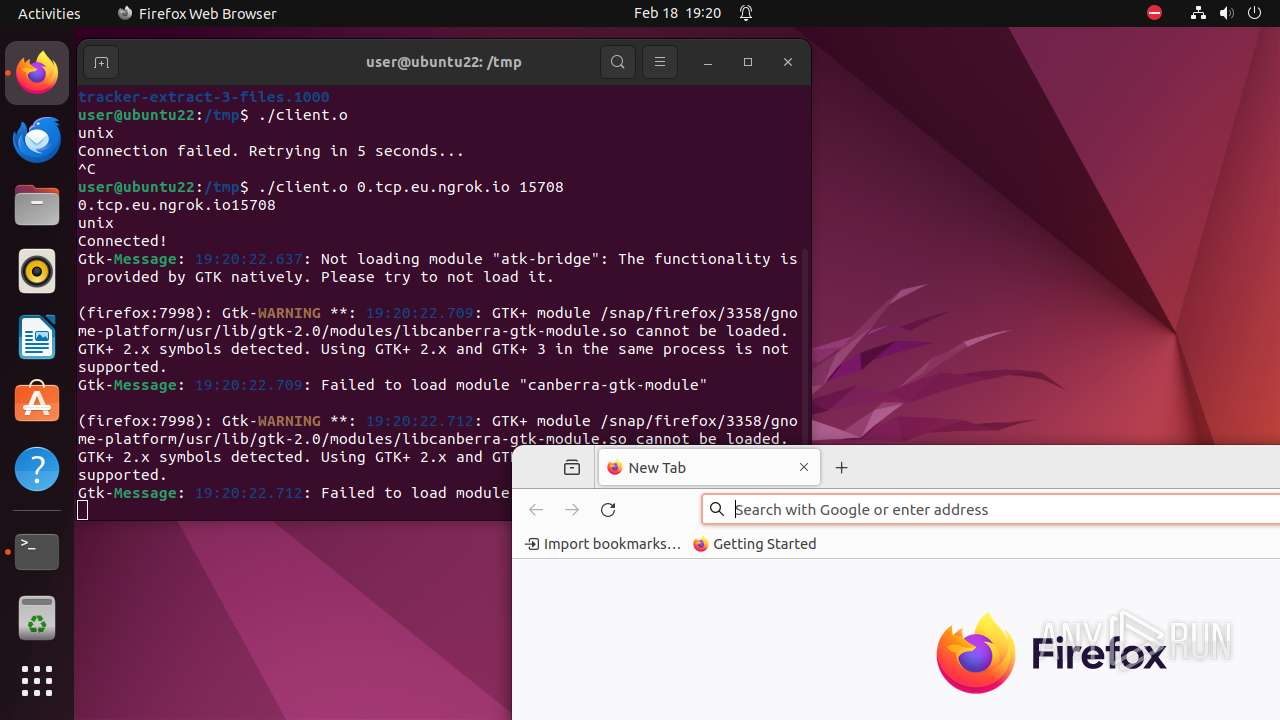Open a new Firefox tab
This screenshot has width=1280, height=720.
(x=842, y=467)
